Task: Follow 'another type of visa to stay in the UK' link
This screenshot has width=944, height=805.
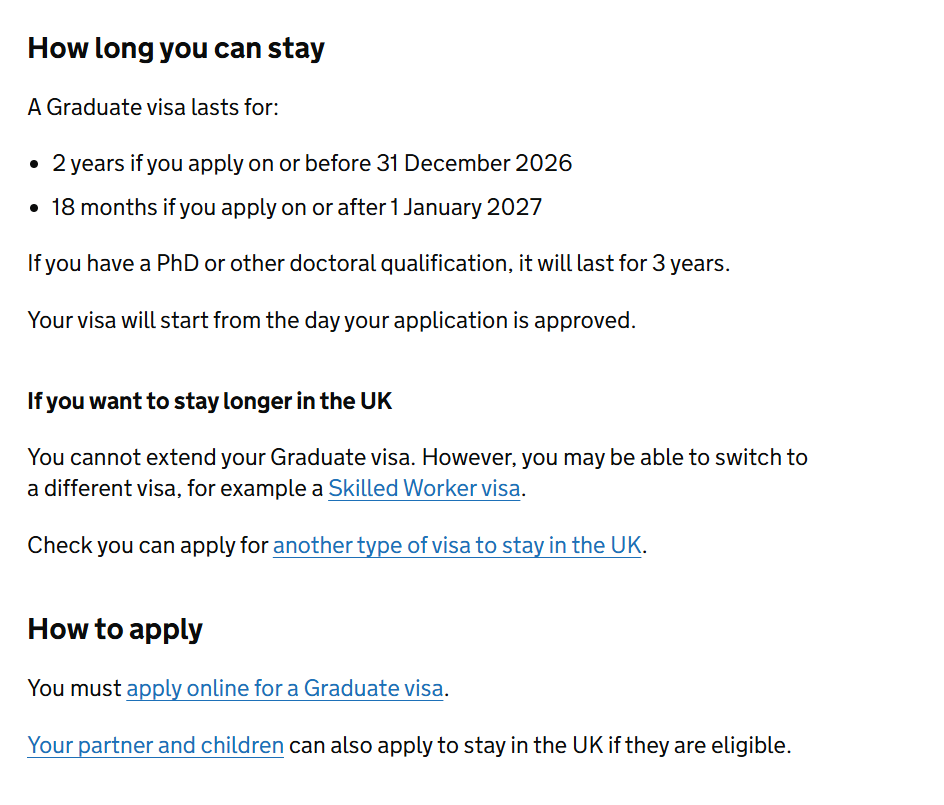Action: [457, 545]
